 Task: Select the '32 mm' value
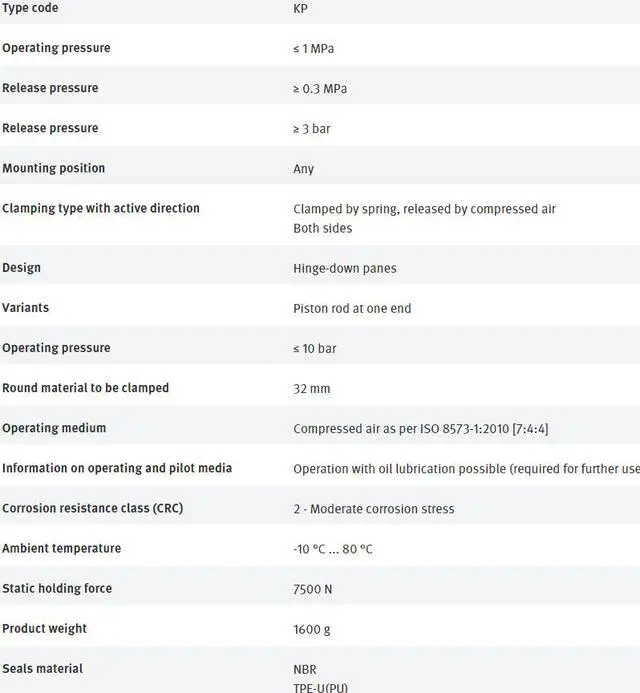(312, 389)
